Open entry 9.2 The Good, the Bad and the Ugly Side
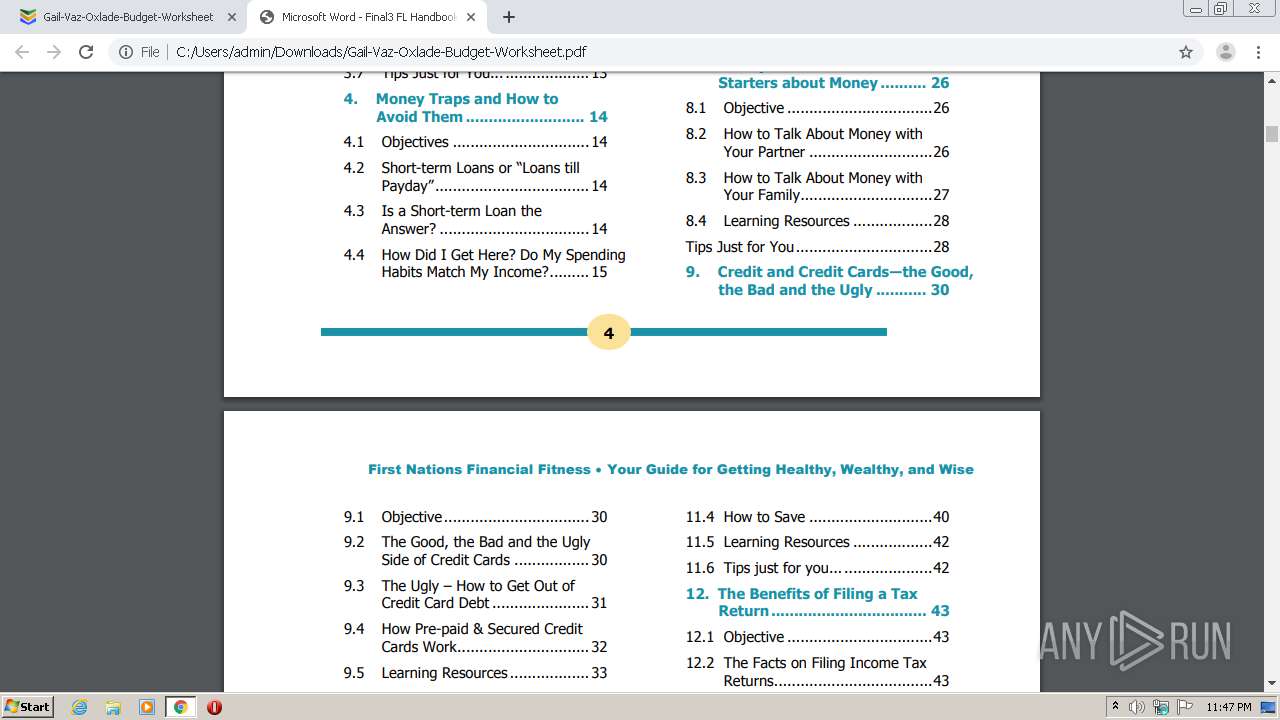Image resolution: width=1280 pixels, height=720 pixels. (x=475, y=551)
